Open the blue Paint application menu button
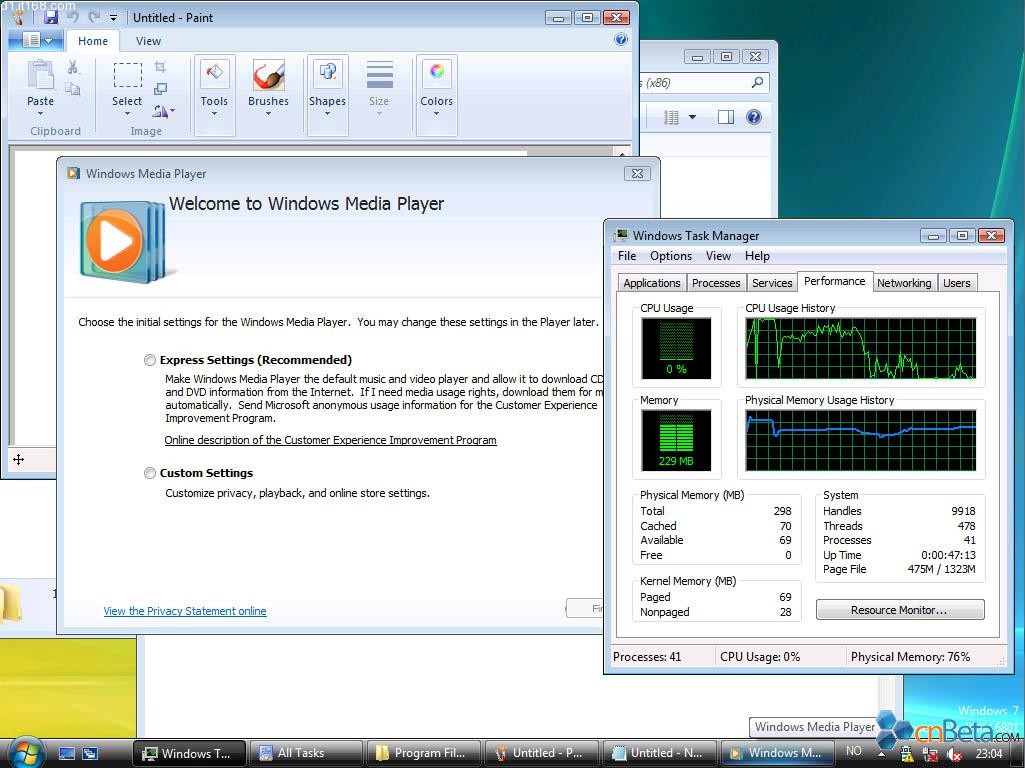 point(36,41)
